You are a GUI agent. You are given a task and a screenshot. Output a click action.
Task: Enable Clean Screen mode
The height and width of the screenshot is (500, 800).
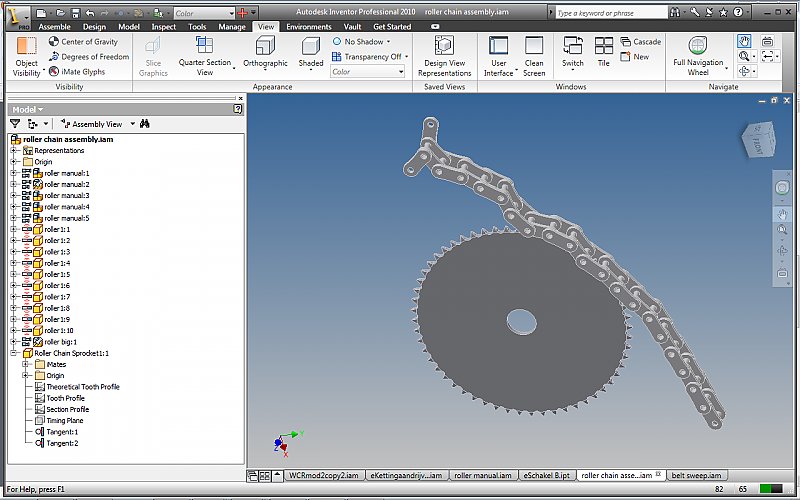pos(534,55)
